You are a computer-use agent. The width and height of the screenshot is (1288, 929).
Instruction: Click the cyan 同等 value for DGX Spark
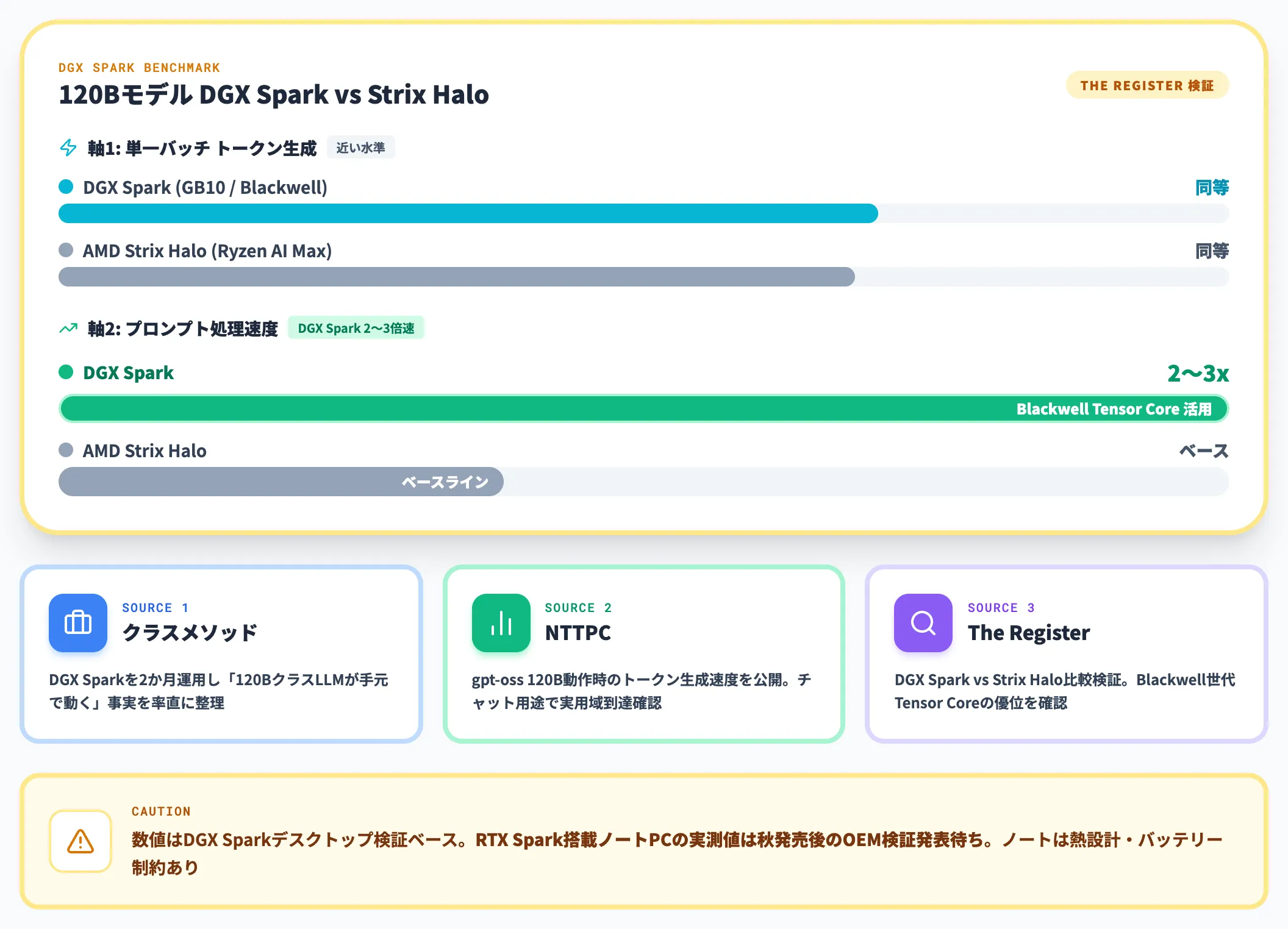(1212, 187)
